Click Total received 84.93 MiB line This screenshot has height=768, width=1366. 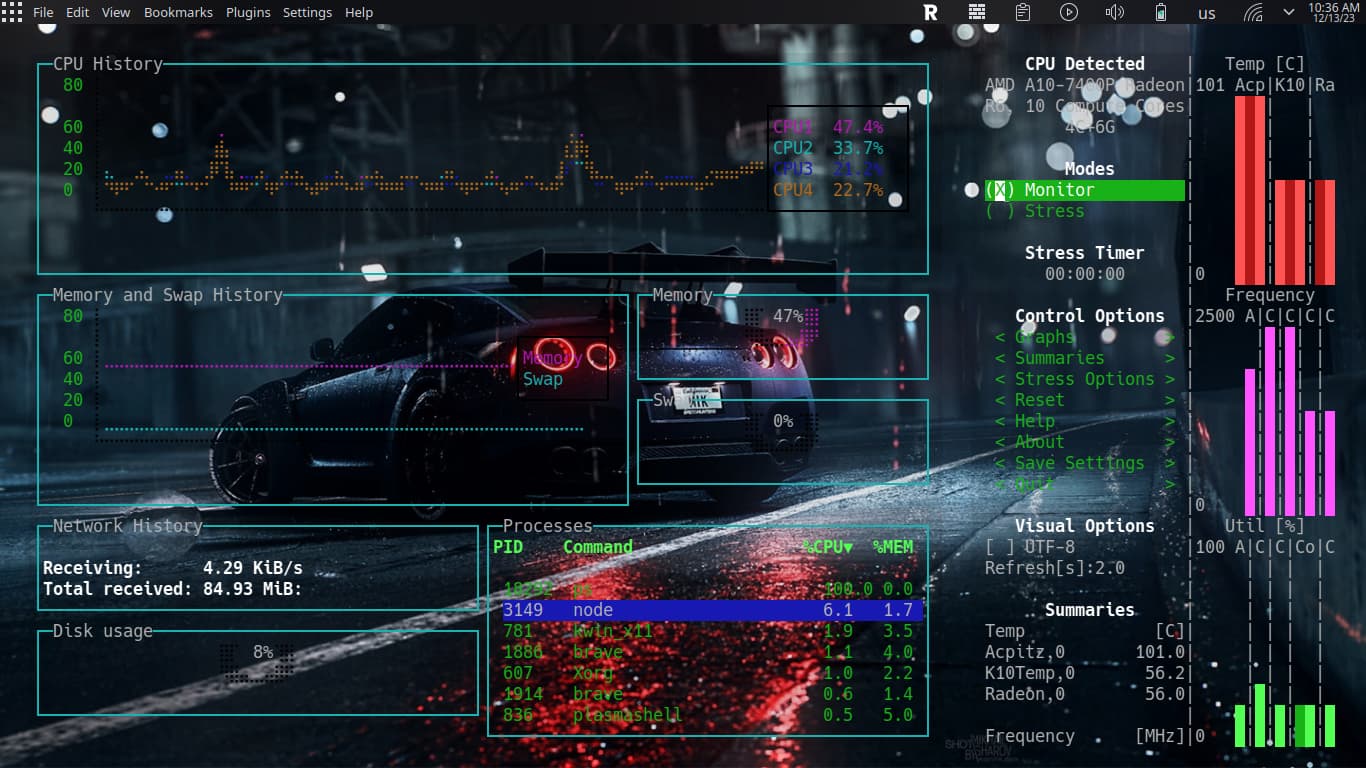[x=173, y=589]
